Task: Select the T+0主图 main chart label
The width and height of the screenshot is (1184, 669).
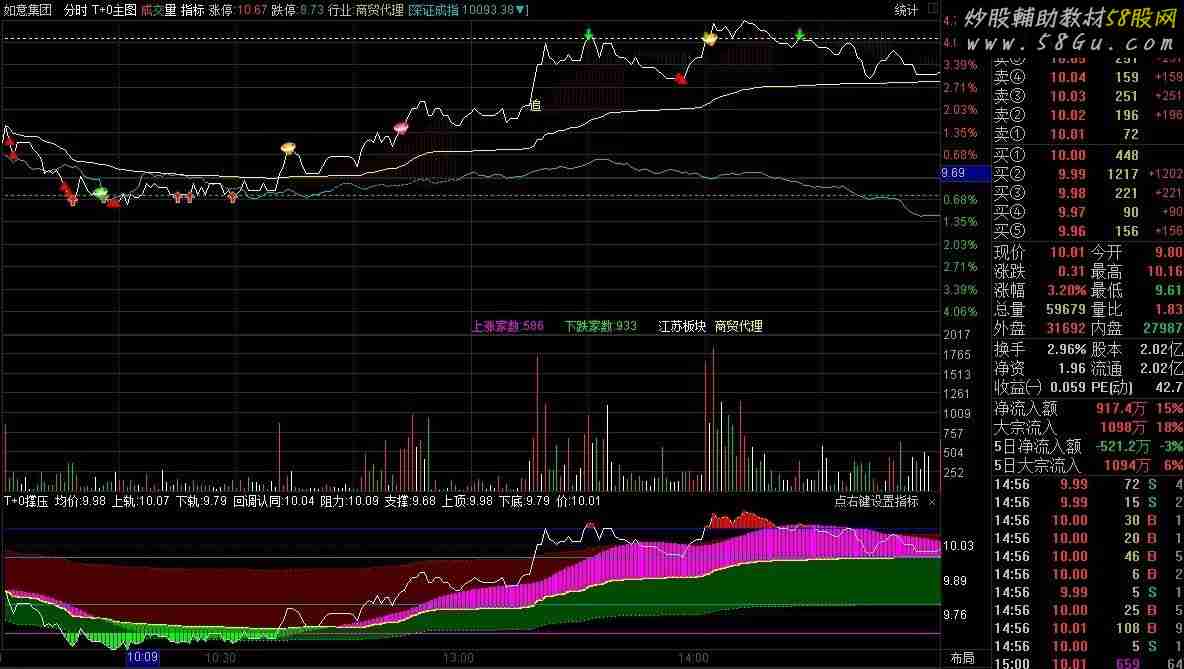Action: 114,10
